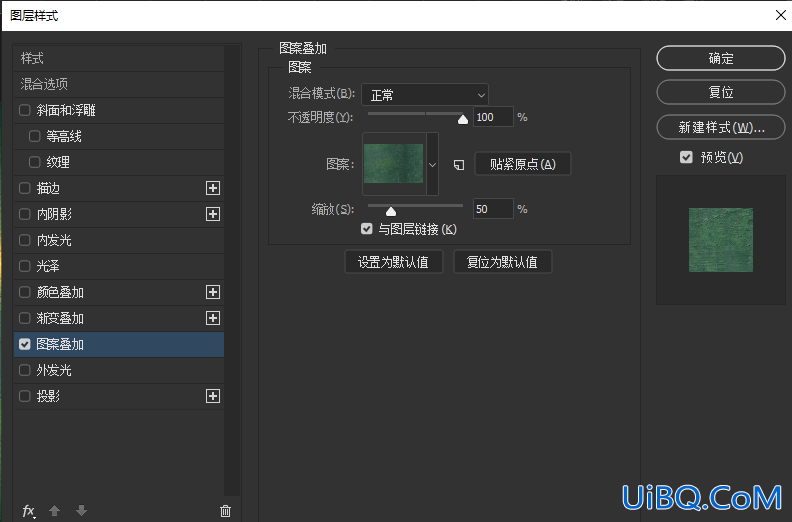792x522 pixels.
Task: Click the style preview thumbnail
Action: 721,240
